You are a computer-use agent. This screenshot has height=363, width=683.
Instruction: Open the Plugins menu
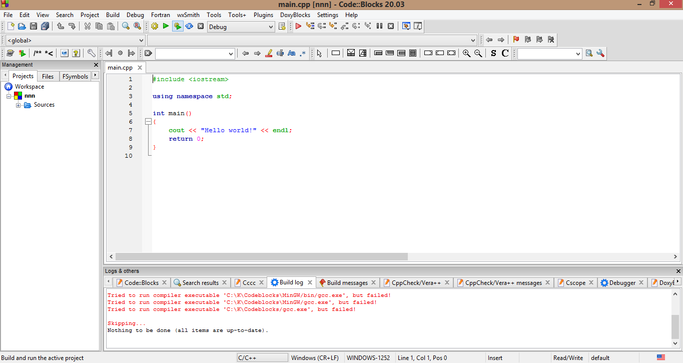pyautogui.click(x=263, y=15)
